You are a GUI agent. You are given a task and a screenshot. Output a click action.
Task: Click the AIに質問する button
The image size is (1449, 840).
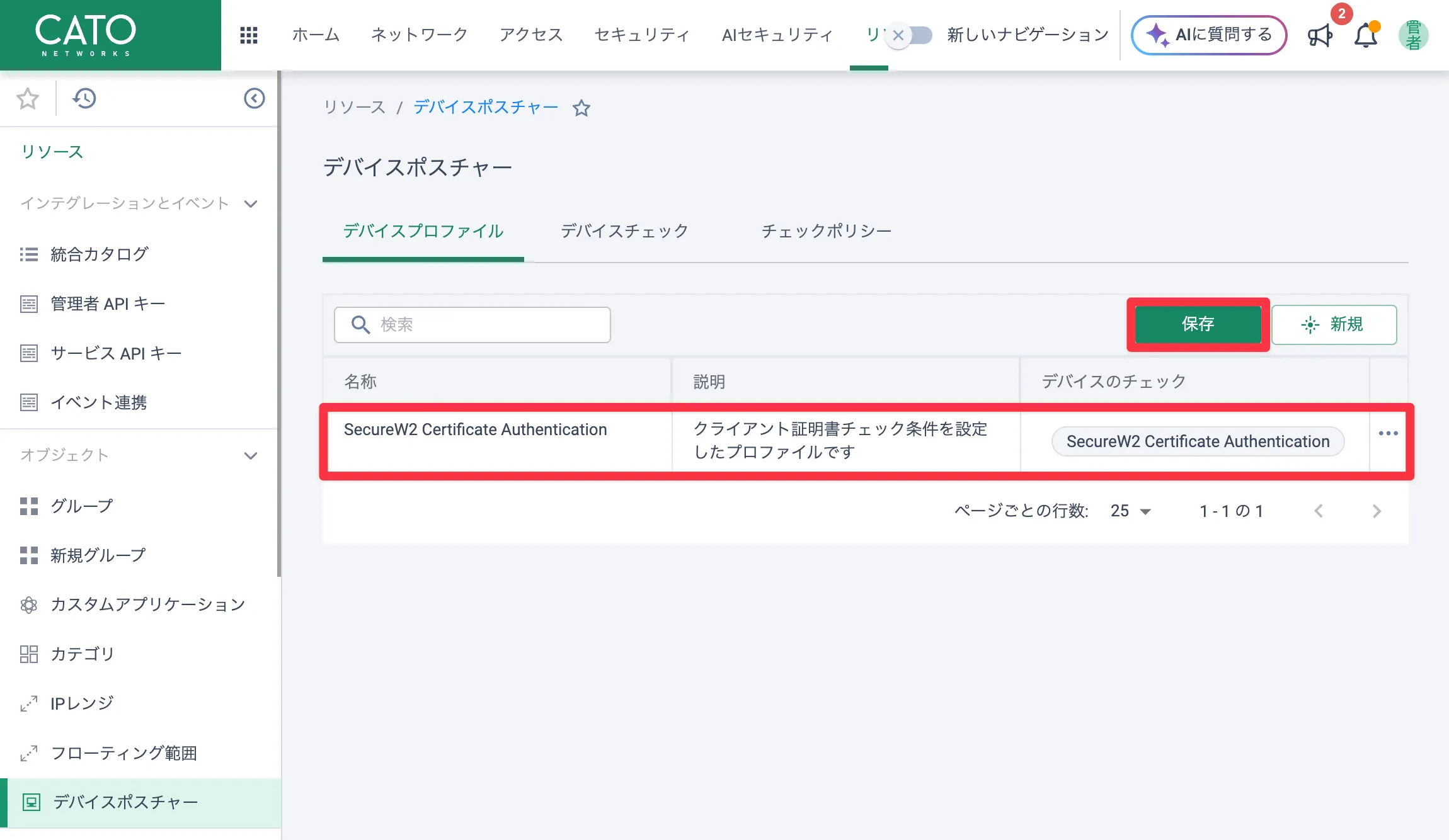pyautogui.click(x=1208, y=35)
